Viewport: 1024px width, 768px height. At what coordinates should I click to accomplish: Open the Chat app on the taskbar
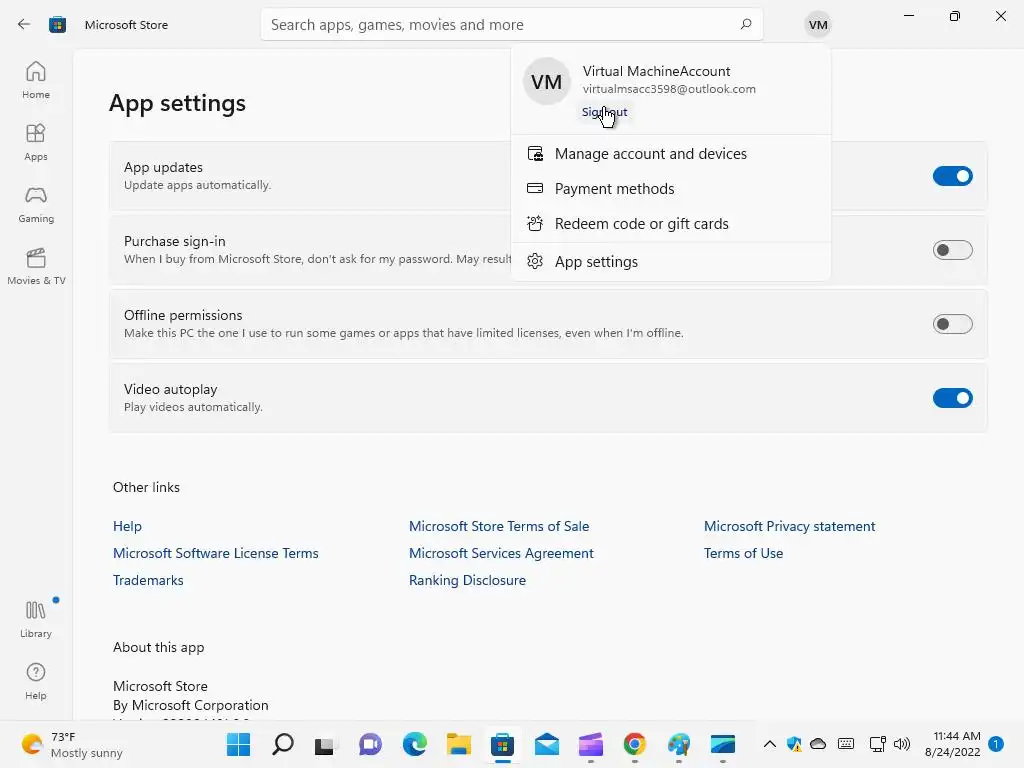click(x=370, y=744)
